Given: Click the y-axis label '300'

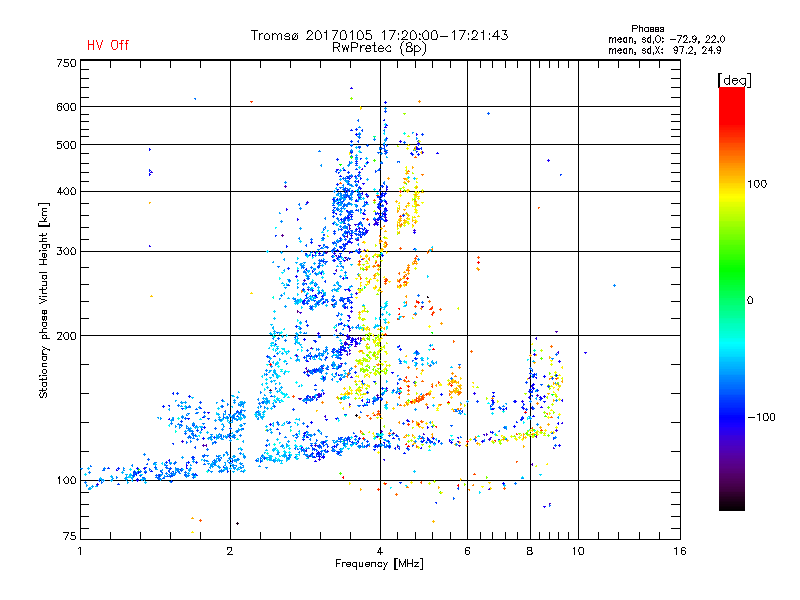Looking at the screenshot, I should 66,252.
